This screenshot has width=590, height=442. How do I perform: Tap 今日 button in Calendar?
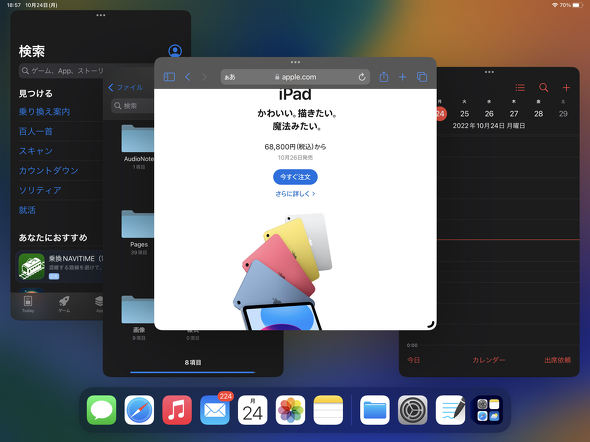click(x=414, y=360)
